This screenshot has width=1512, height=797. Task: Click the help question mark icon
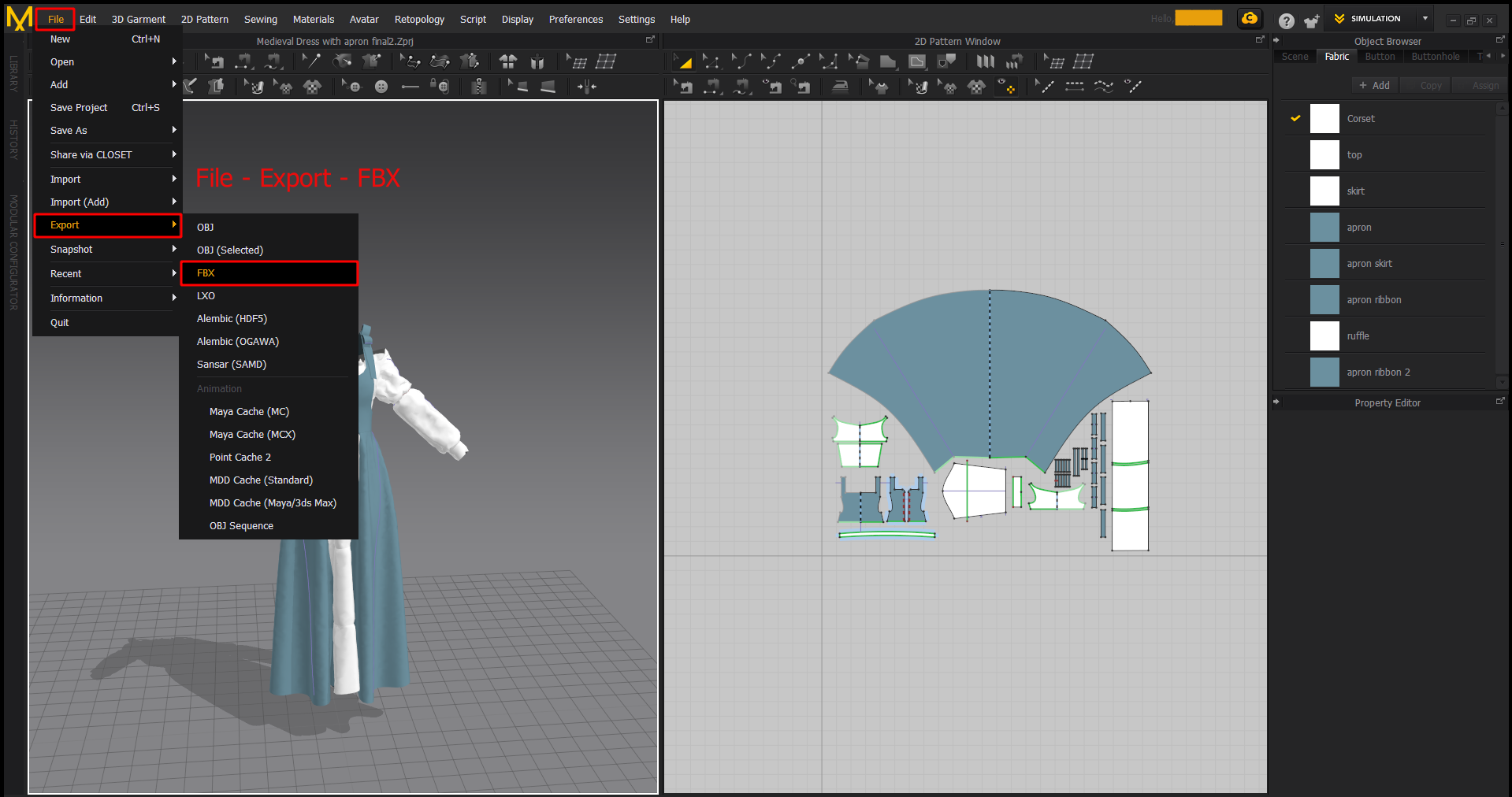[x=1286, y=21]
